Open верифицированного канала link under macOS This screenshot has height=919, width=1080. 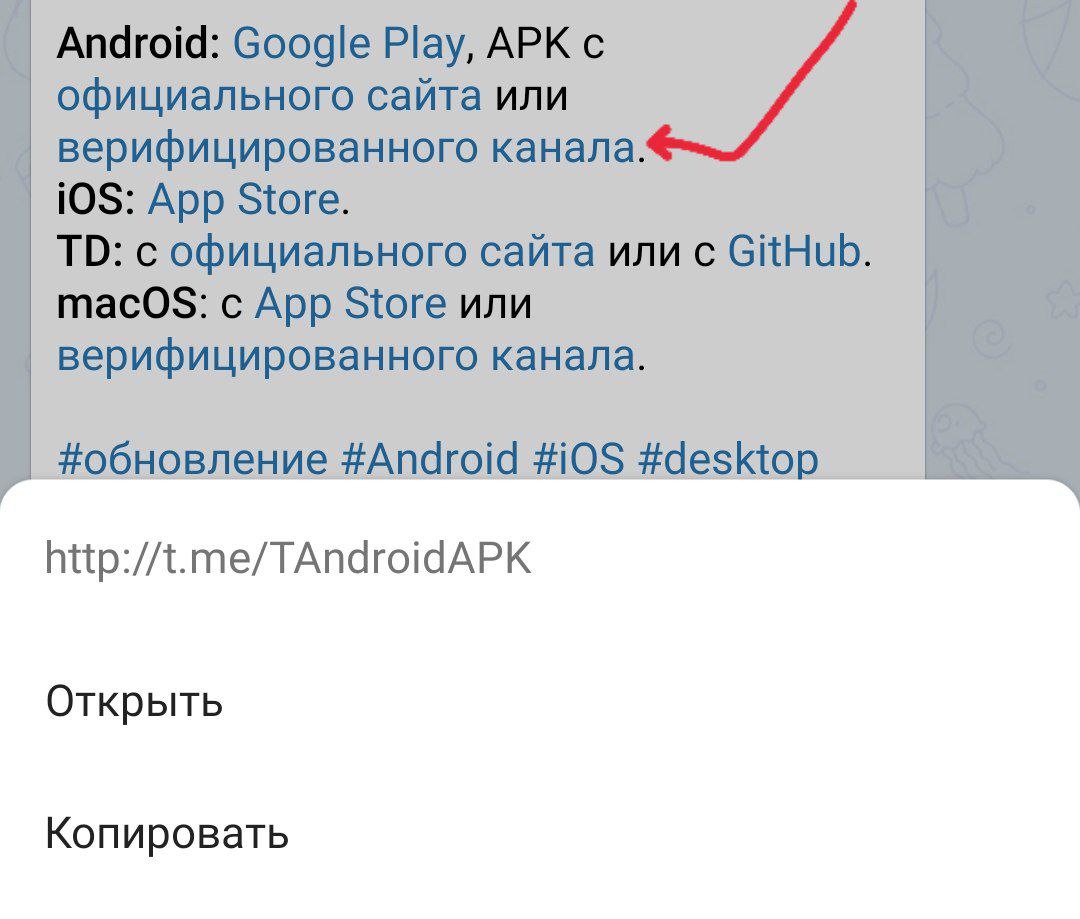click(346, 357)
